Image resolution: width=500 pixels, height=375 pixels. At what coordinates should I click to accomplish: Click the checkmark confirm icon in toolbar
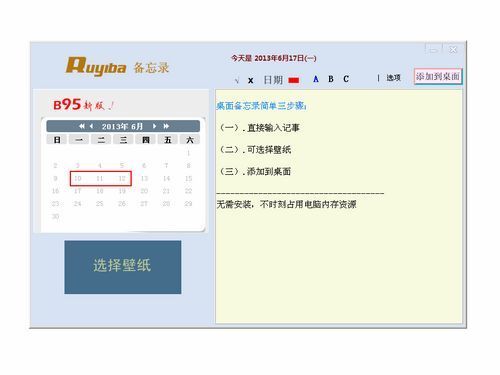pos(237,80)
